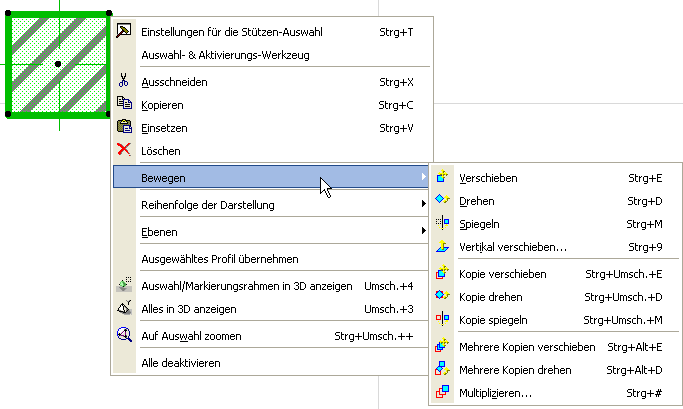Click the Verschieben move icon

click(x=443, y=178)
